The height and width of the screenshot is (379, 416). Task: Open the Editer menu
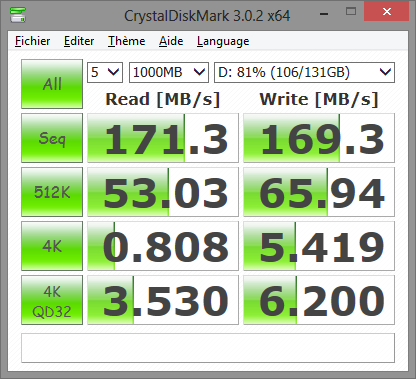(79, 41)
